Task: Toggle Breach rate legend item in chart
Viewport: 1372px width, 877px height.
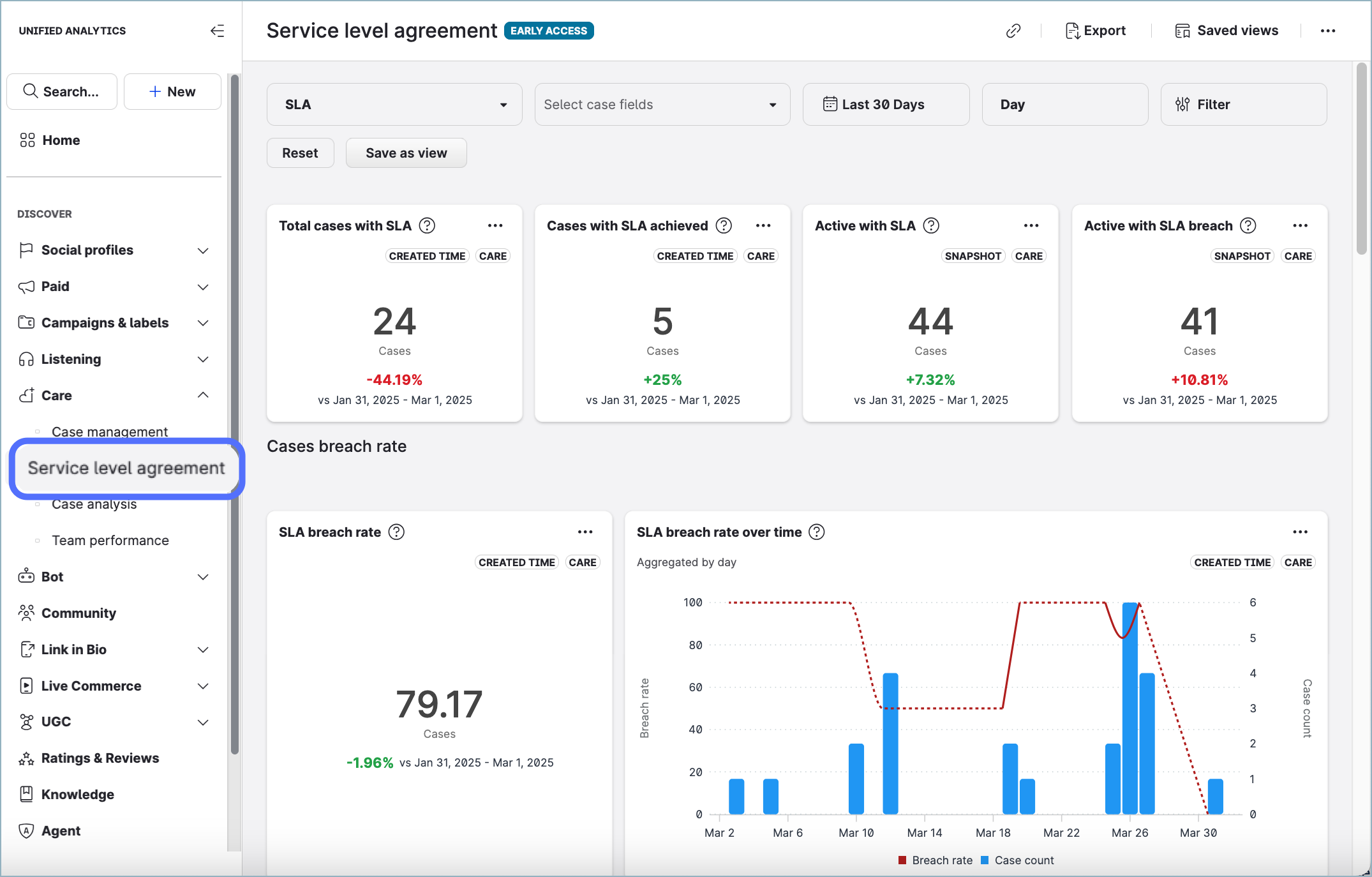Action: (935, 860)
